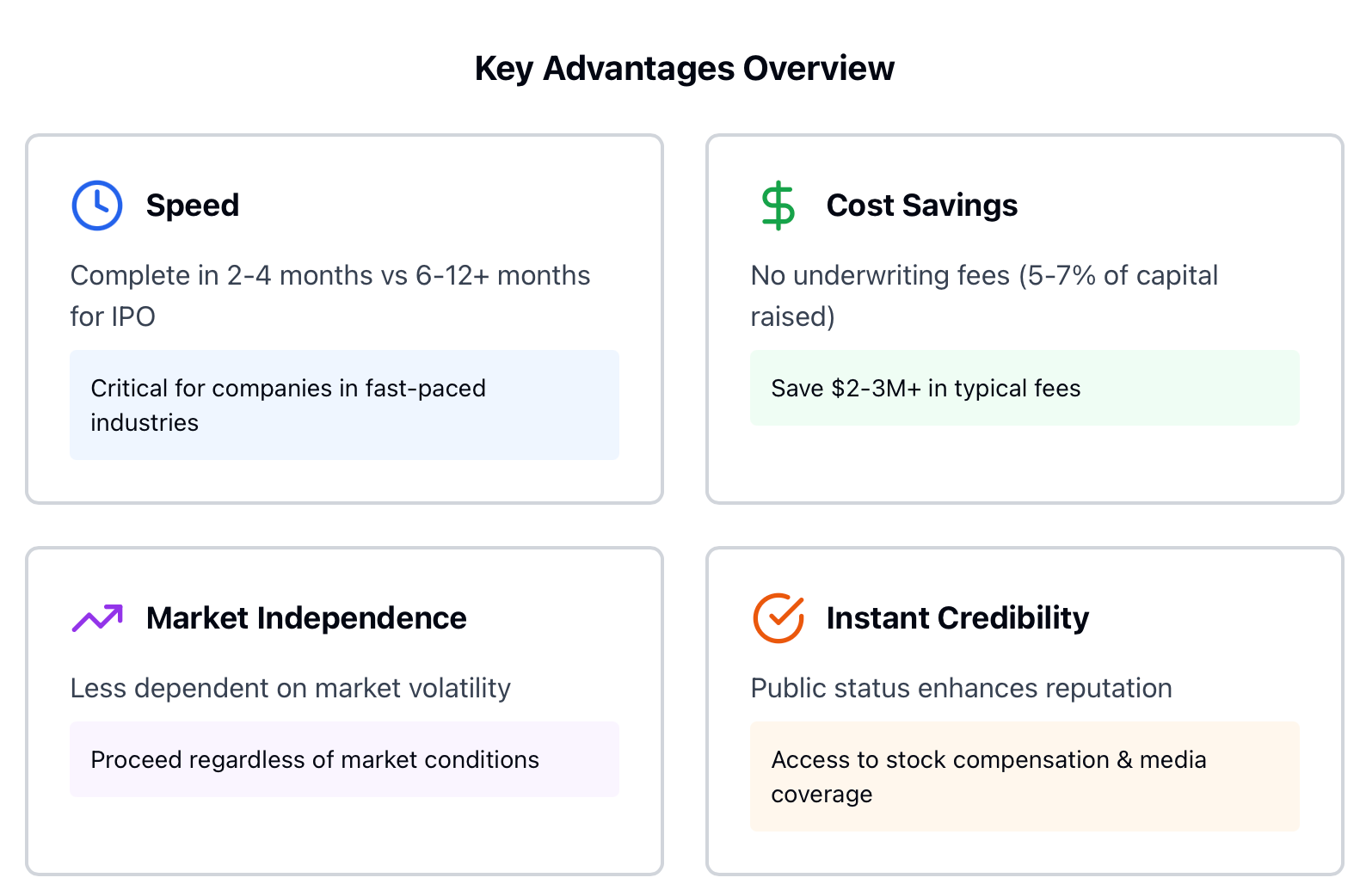Image resolution: width=1360 pixels, height=896 pixels.
Task: Click the word 'raised)' in Cost Savings card
Action: click(x=793, y=317)
